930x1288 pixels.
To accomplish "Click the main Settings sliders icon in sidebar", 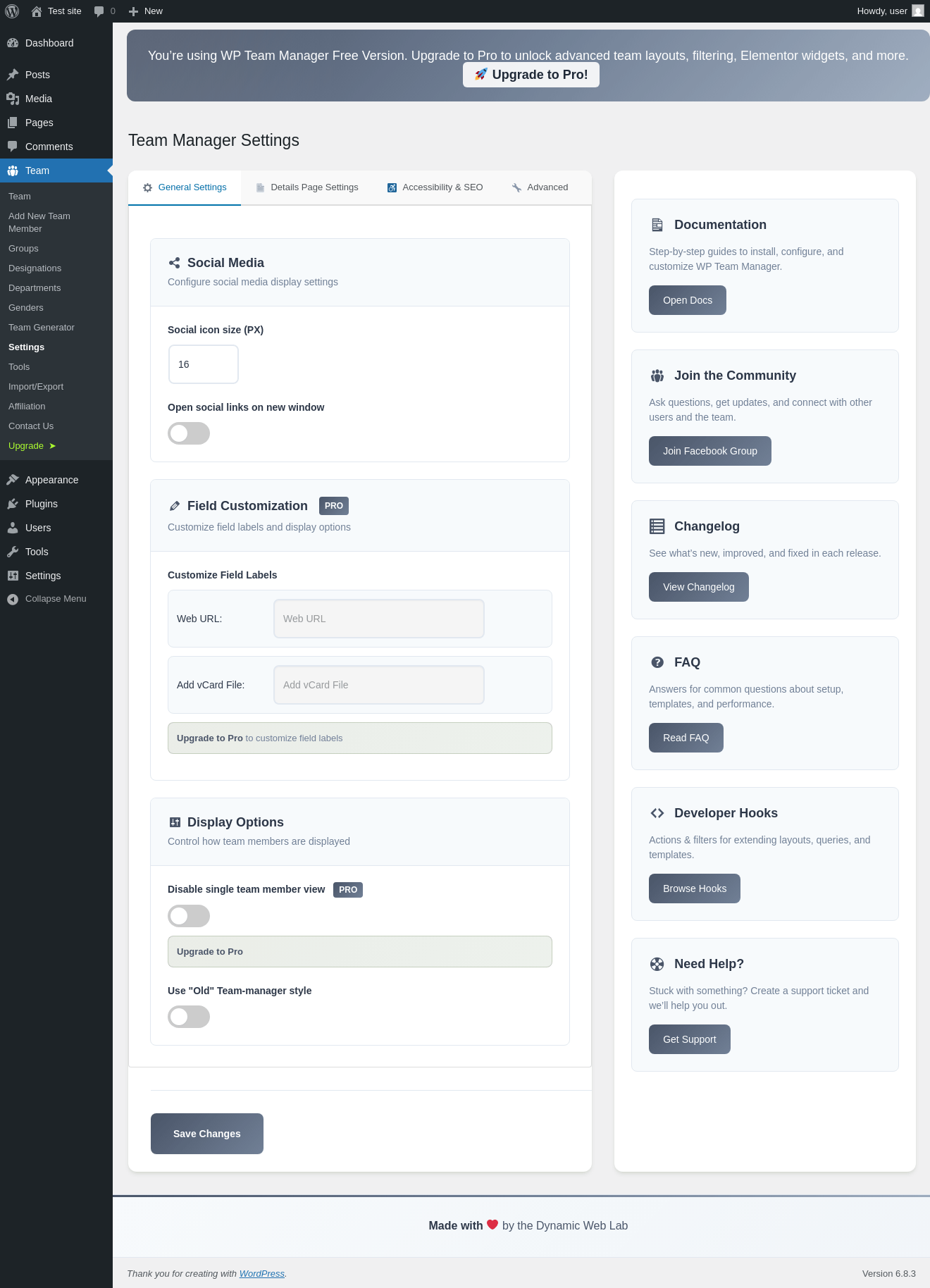I will (x=13, y=576).
